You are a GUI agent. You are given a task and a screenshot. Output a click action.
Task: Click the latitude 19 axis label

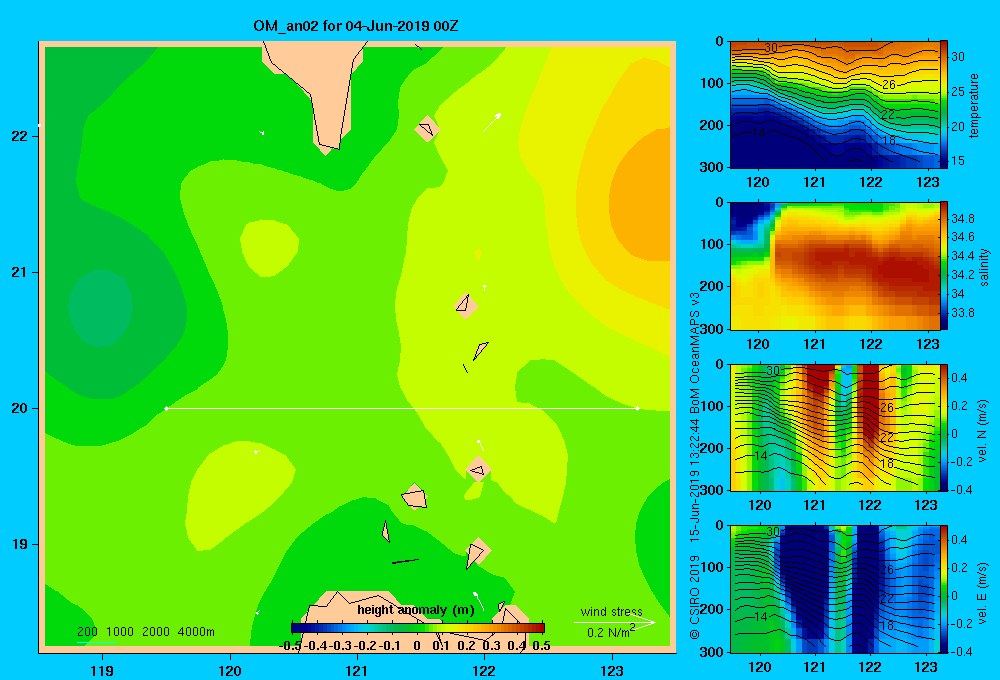tap(20, 544)
